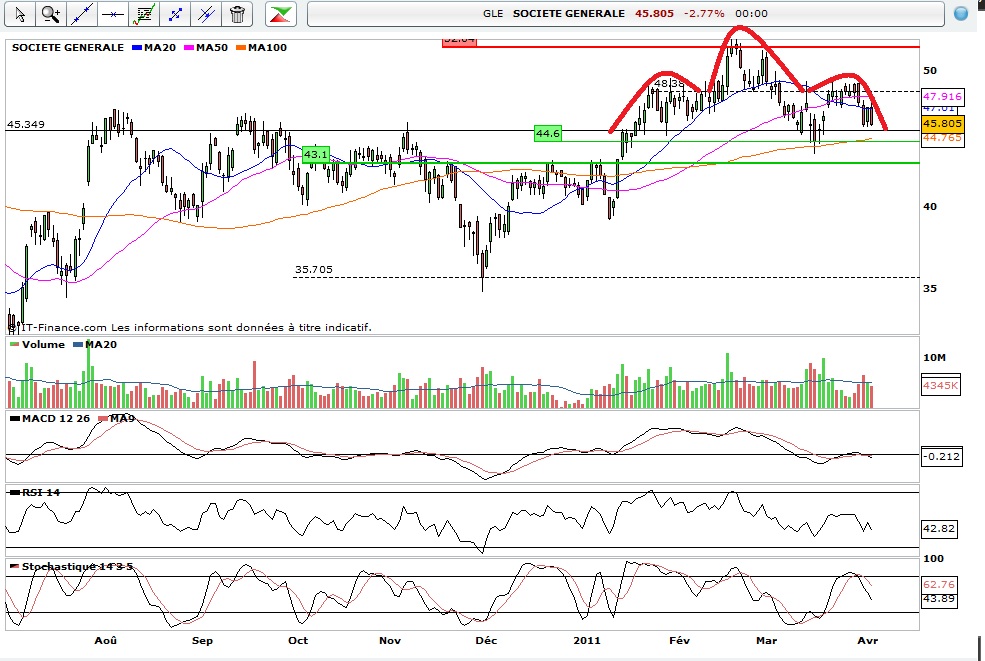Click the 45.349 horizontal level label
The height and width of the screenshot is (661, 985).
pos(26,124)
